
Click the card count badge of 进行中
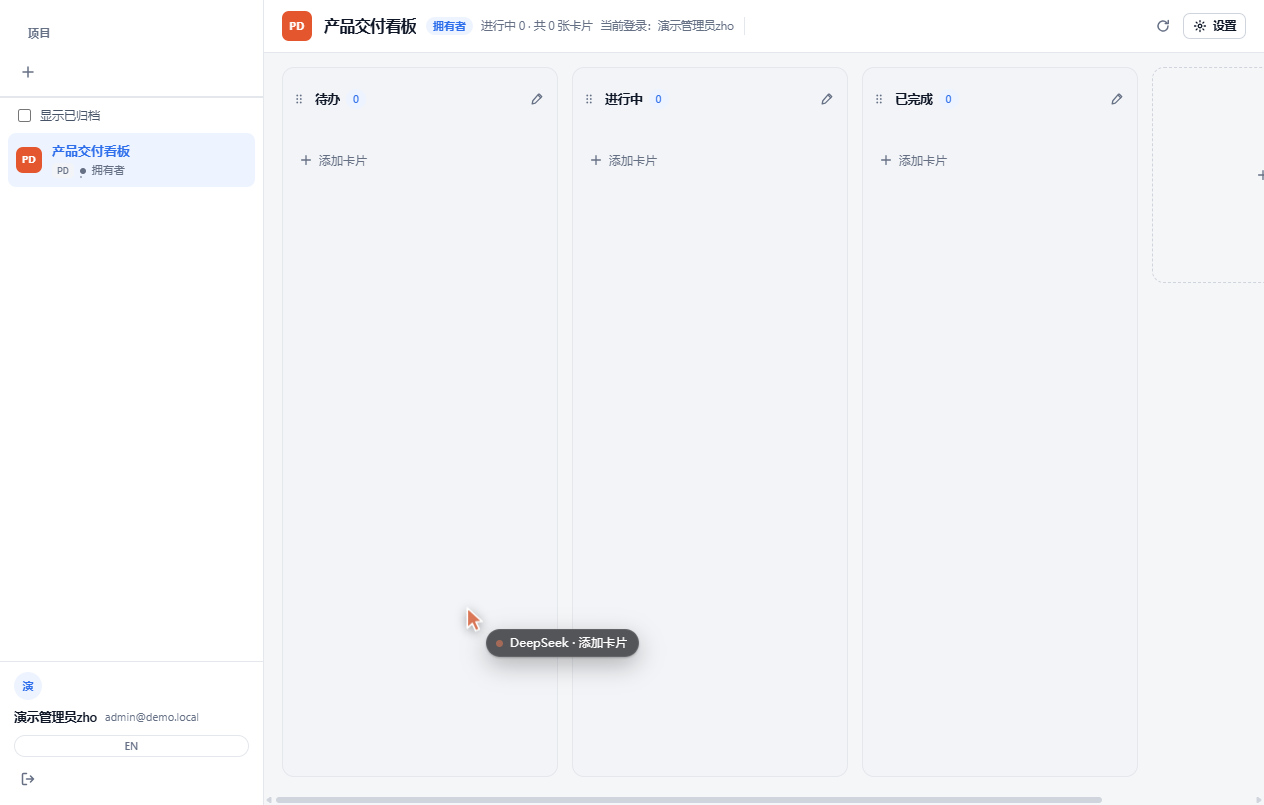(x=658, y=99)
